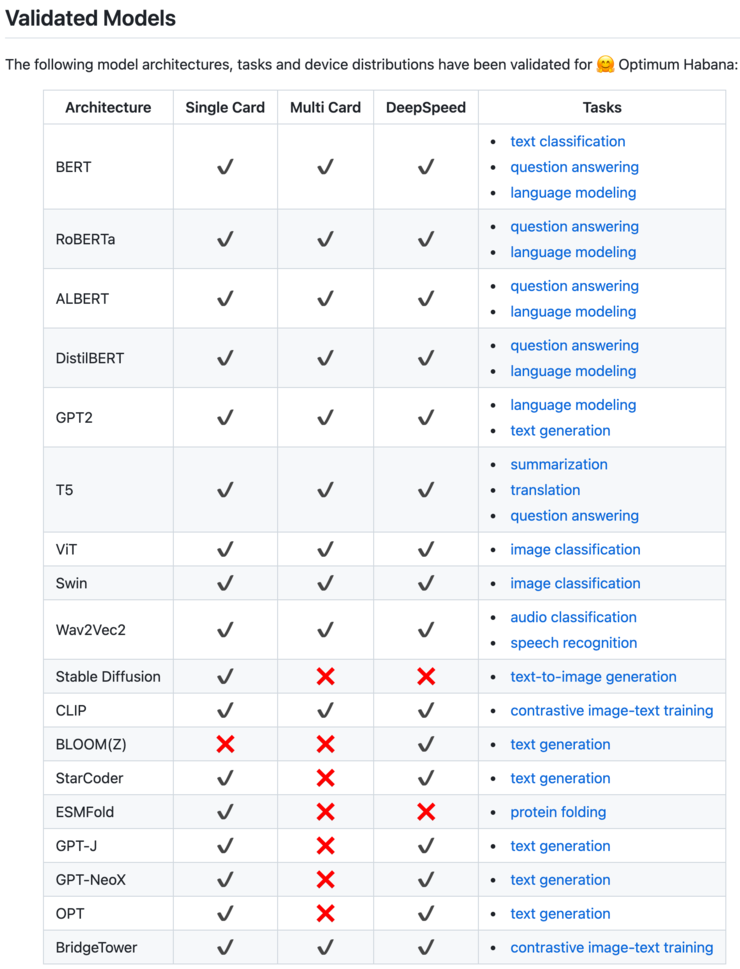Click CLIP DeepSpeed check mark
The height and width of the screenshot is (969, 740).
point(426,711)
